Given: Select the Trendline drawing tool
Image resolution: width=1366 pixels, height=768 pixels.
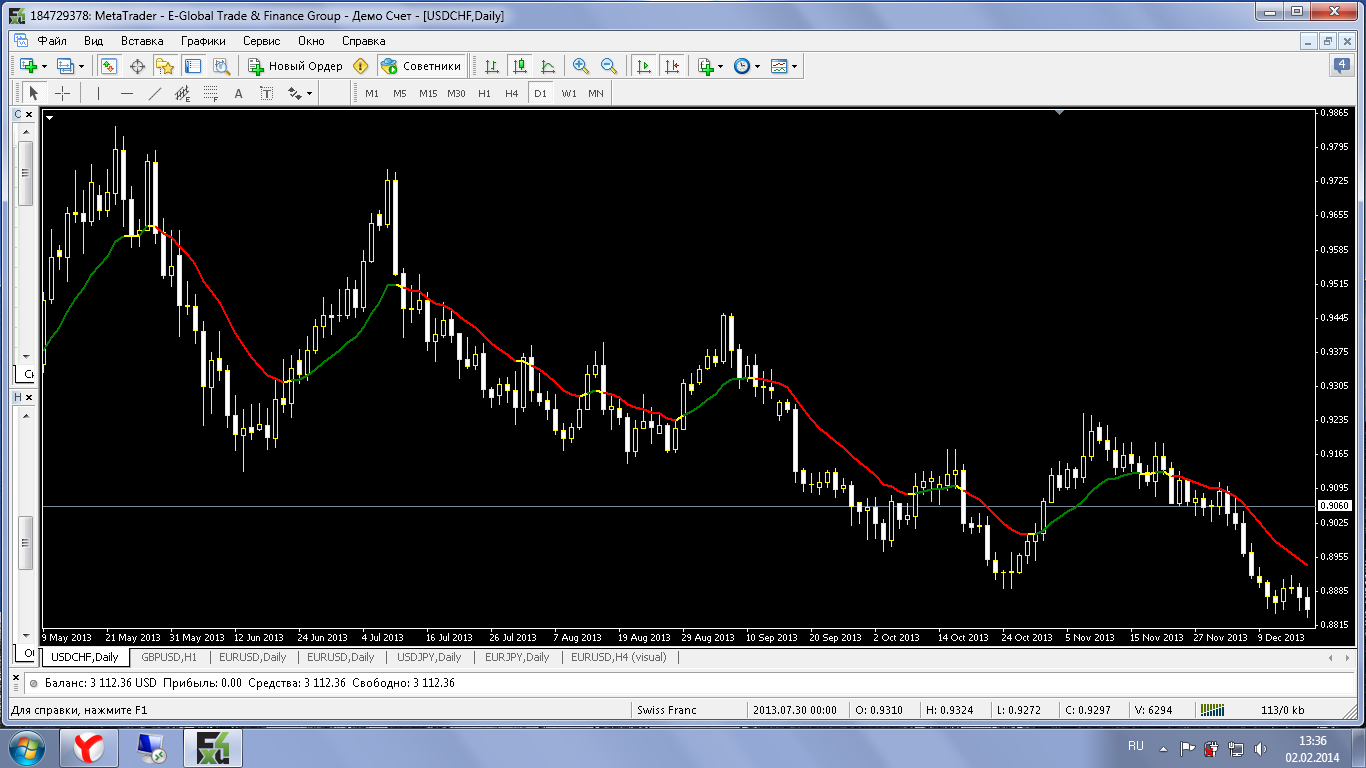Looking at the screenshot, I should [x=154, y=93].
